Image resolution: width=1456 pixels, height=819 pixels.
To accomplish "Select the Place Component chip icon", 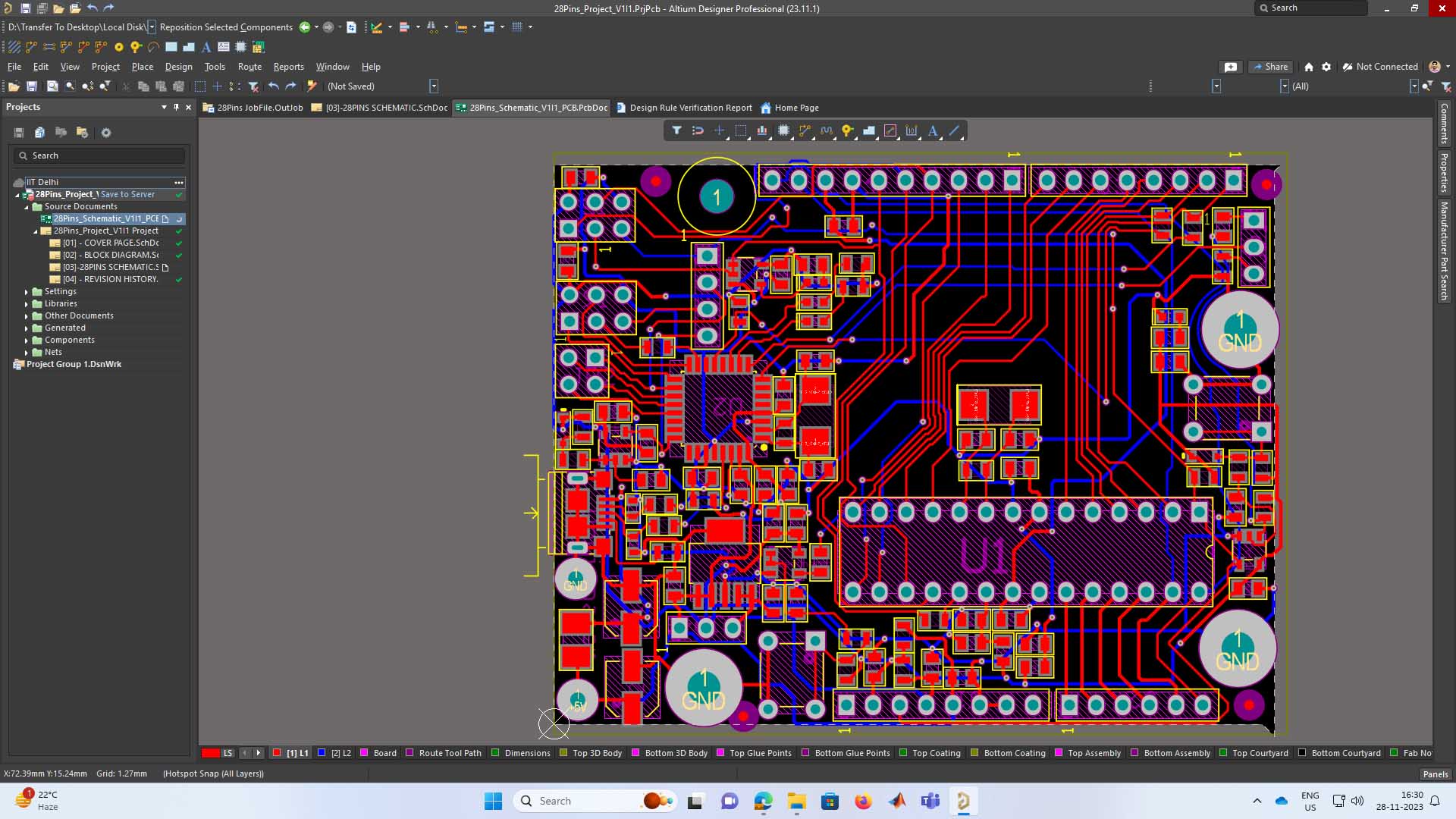I will [x=783, y=130].
